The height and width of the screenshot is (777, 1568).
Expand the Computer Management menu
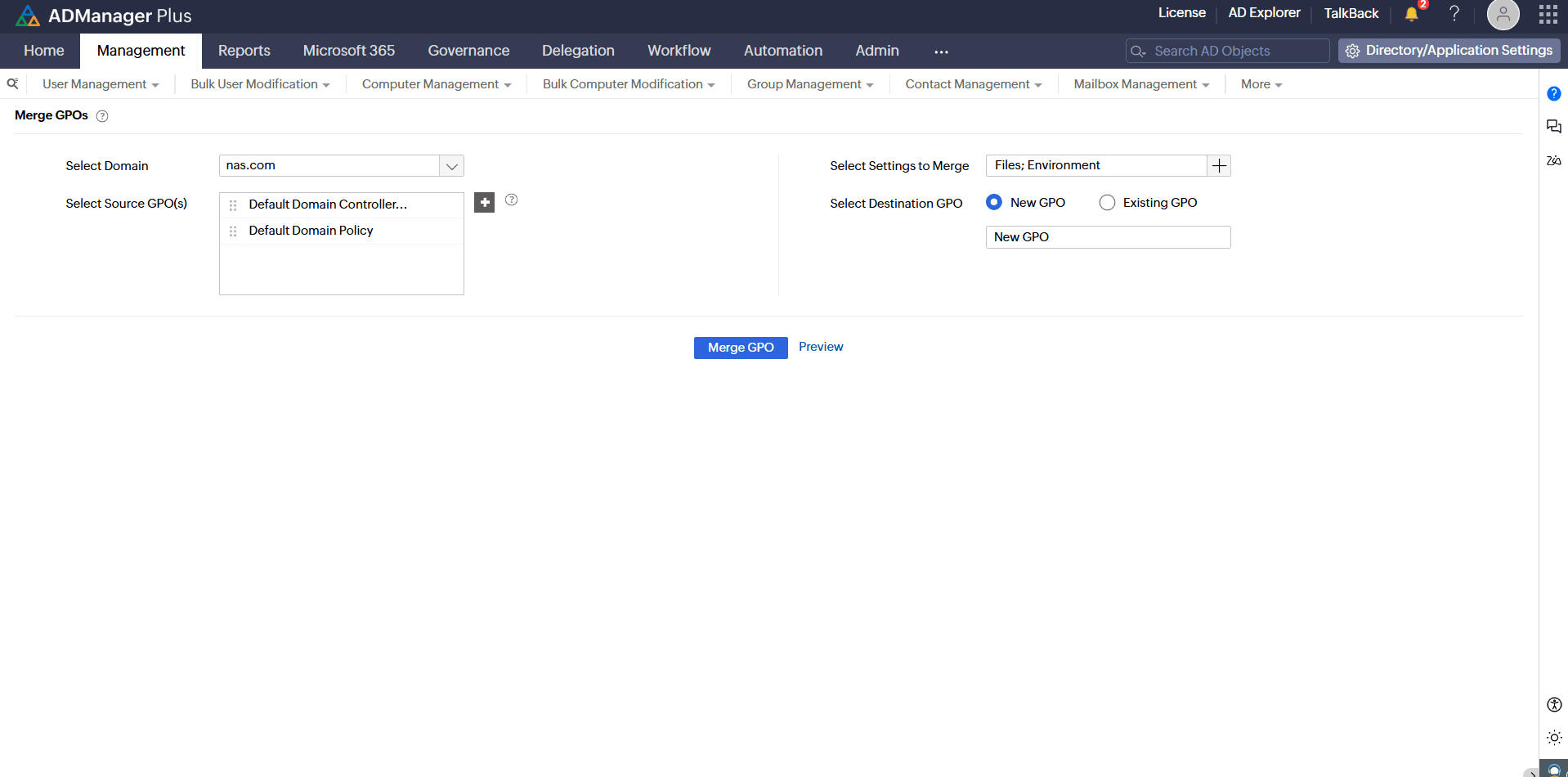437,84
